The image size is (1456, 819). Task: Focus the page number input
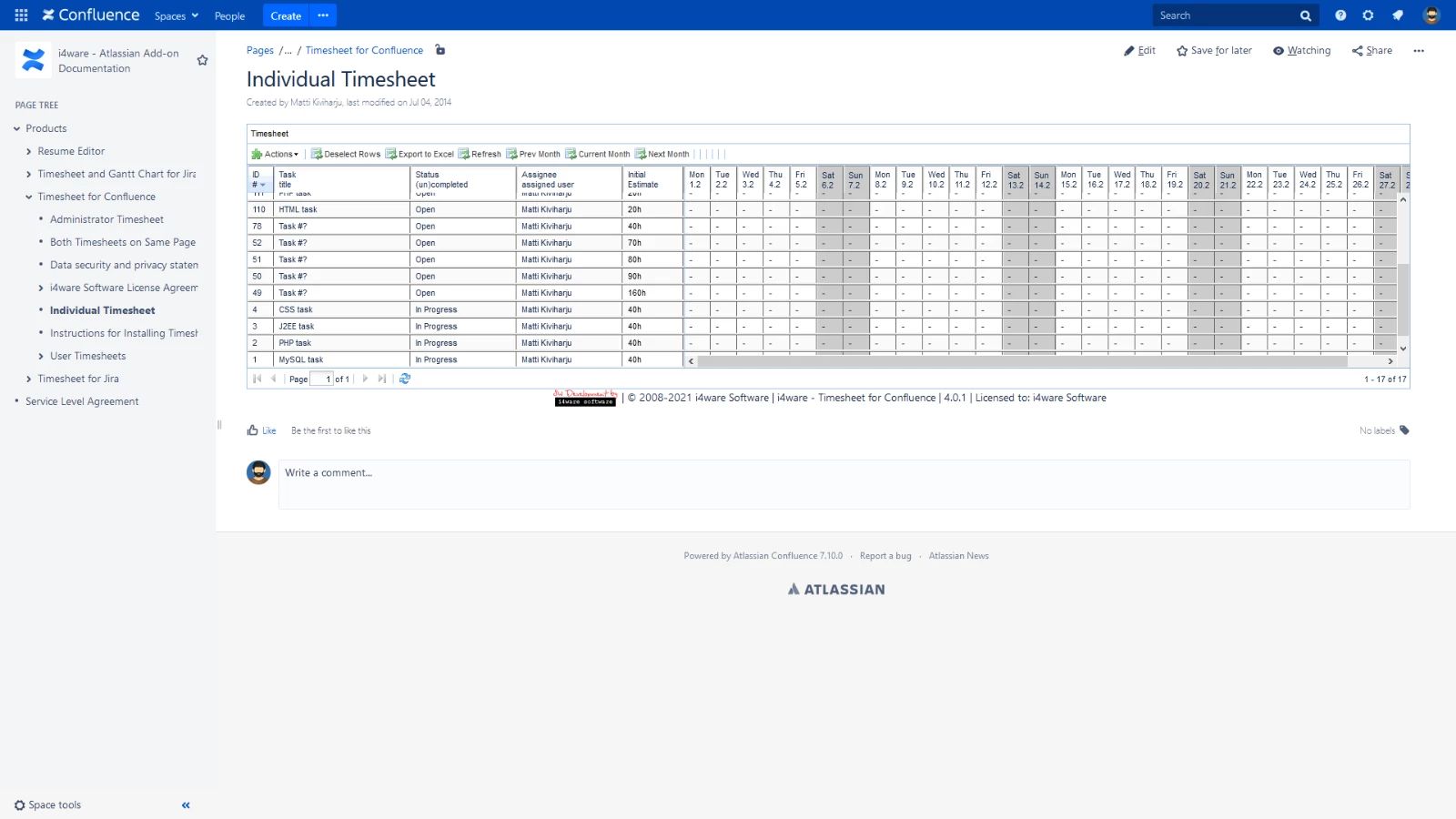[321, 379]
